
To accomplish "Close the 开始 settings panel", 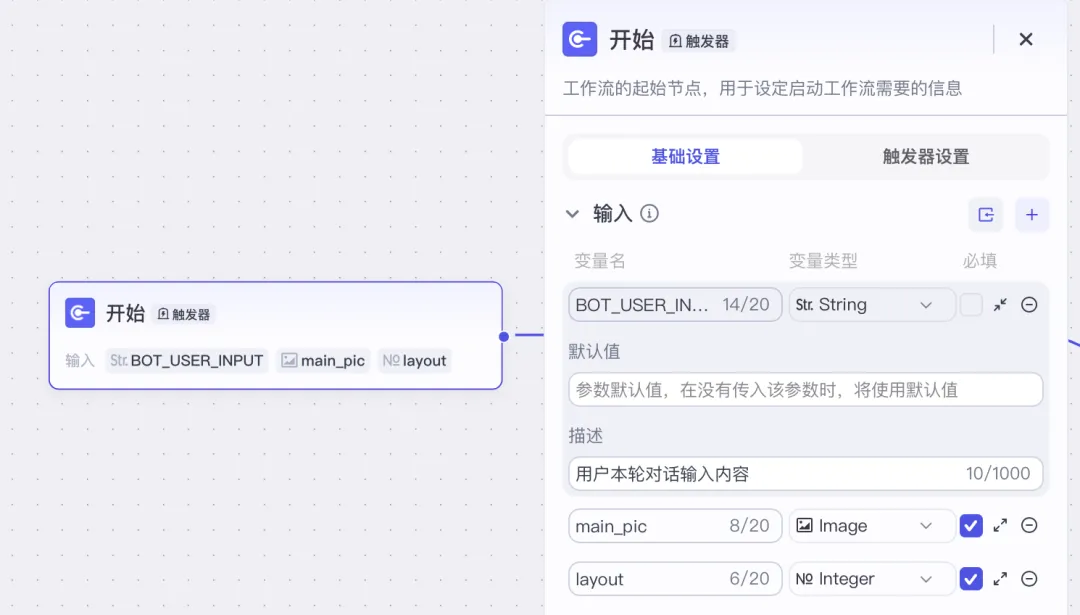I will coord(1026,39).
